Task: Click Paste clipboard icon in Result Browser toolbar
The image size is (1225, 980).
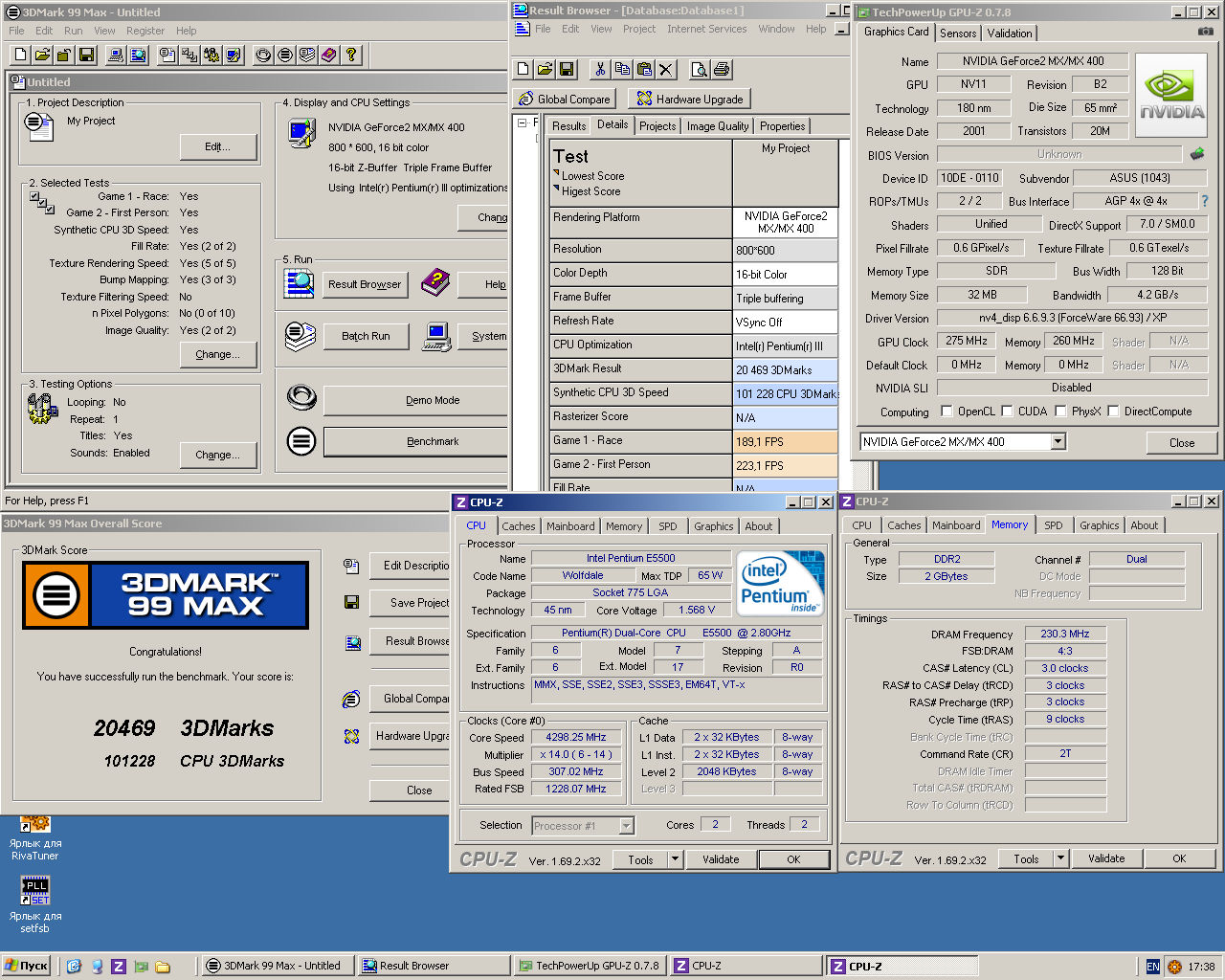Action: click(x=644, y=69)
